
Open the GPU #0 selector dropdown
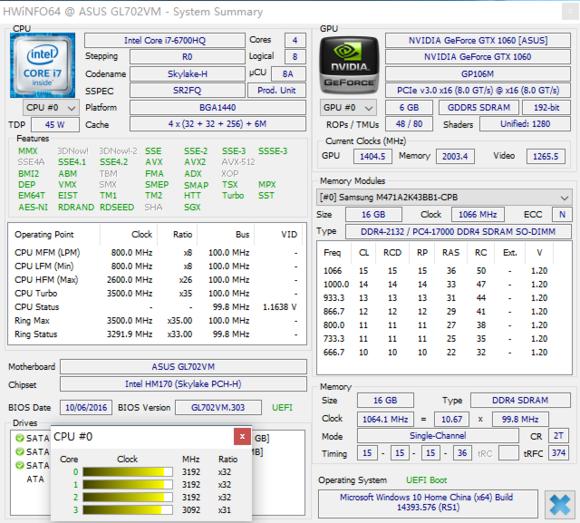(x=348, y=108)
